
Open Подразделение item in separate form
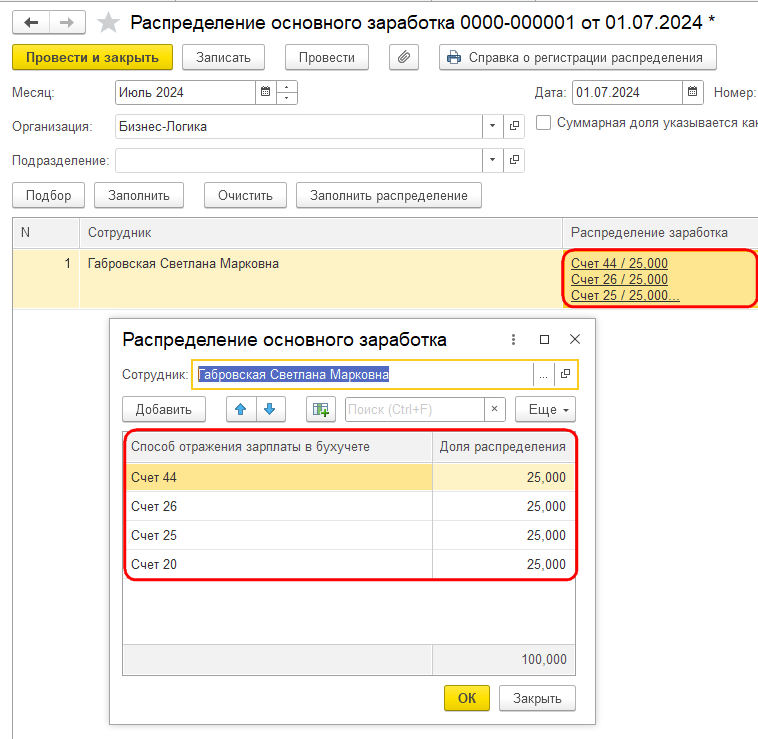(514, 160)
